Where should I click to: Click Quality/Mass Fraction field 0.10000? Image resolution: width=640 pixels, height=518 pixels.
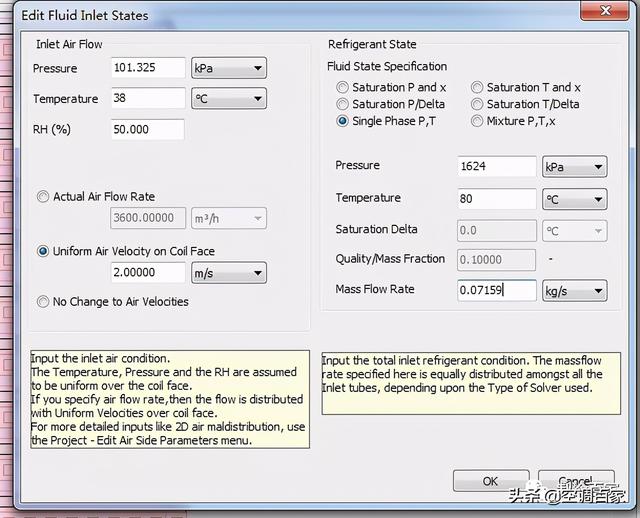click(x=496, y=260)
